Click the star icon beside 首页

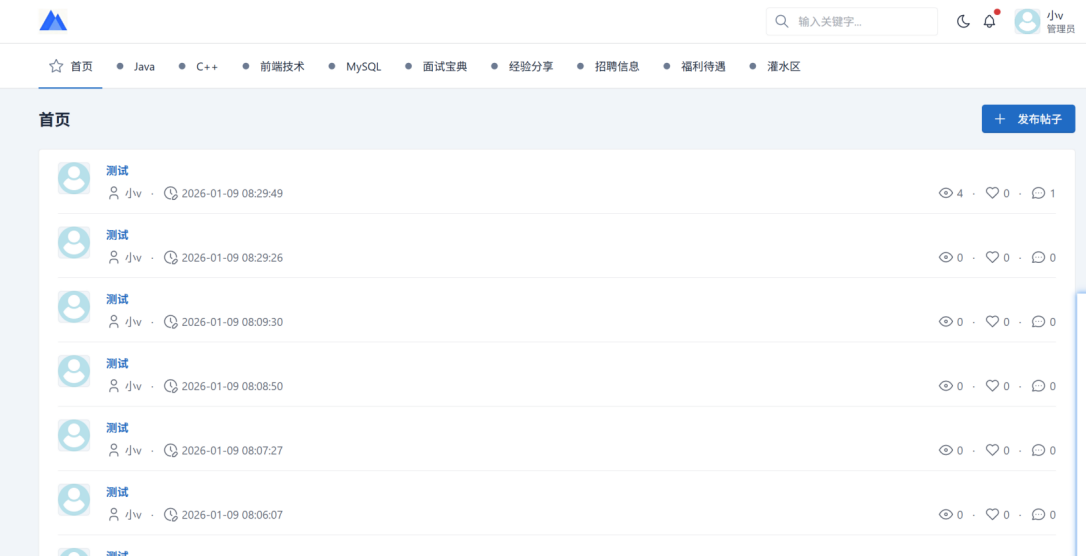[x=56, y=67]
